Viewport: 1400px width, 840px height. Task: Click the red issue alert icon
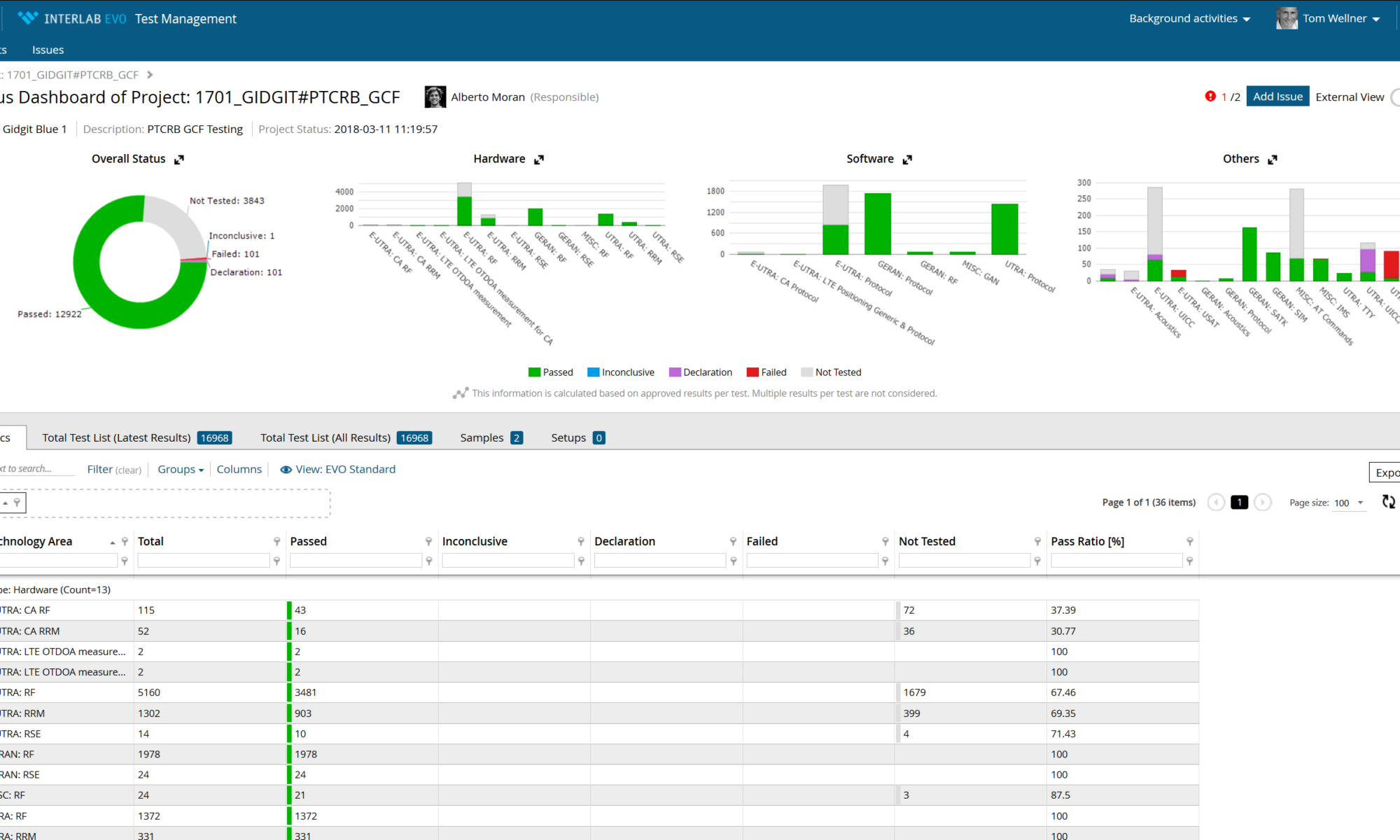pos(1210,97)
